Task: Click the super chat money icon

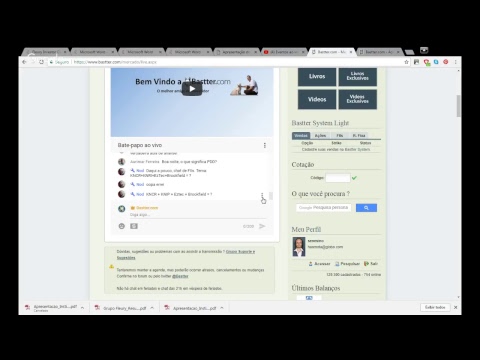Action: point(134,226)
